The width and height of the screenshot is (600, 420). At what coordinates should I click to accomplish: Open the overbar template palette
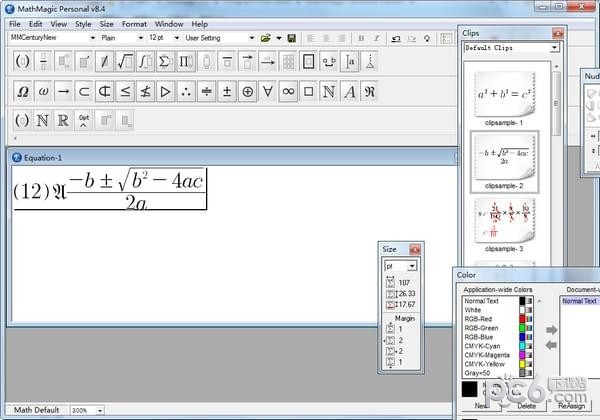click(x=227, y=61)
